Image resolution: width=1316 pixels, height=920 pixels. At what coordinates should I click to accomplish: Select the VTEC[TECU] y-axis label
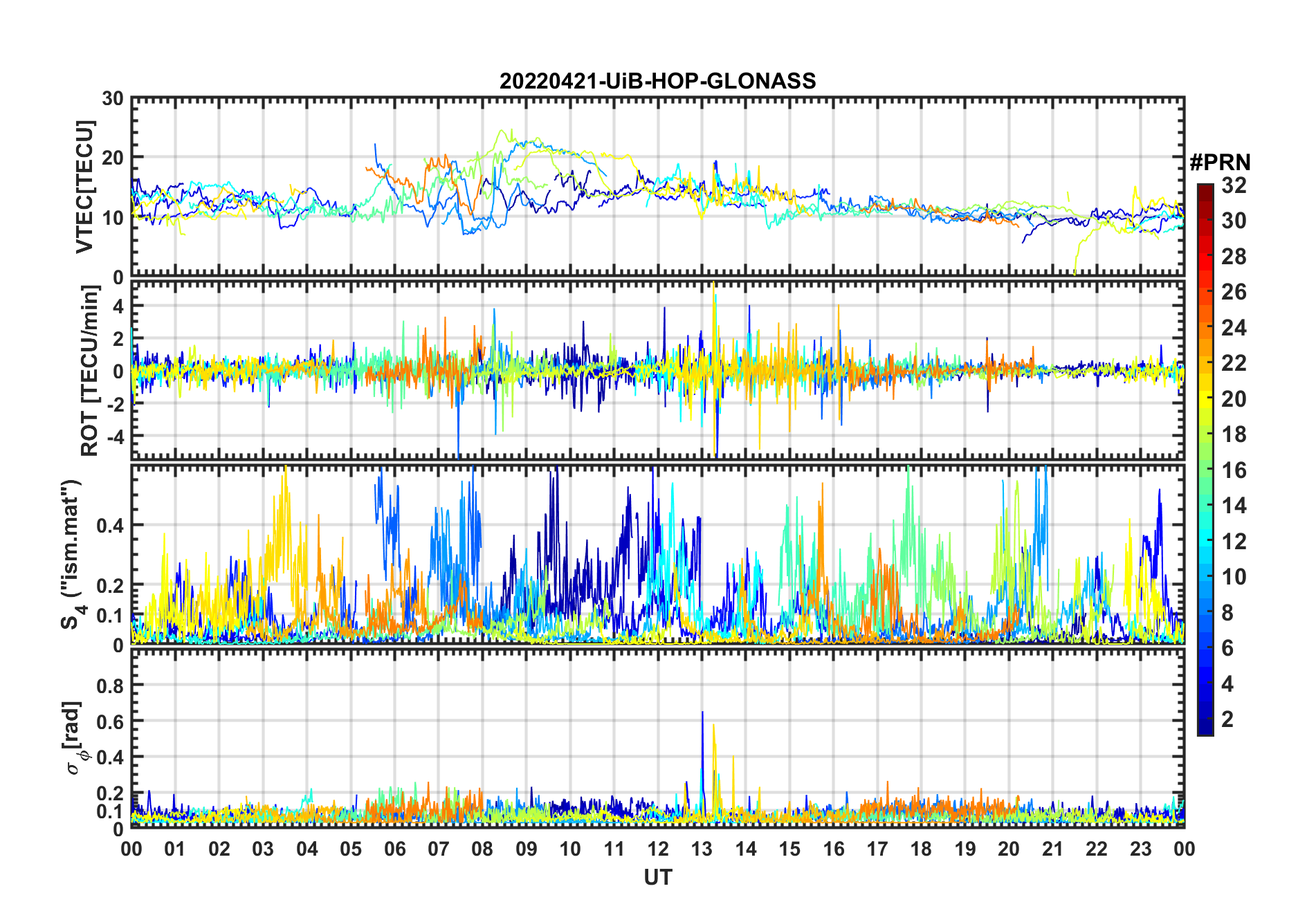[84, 187]
